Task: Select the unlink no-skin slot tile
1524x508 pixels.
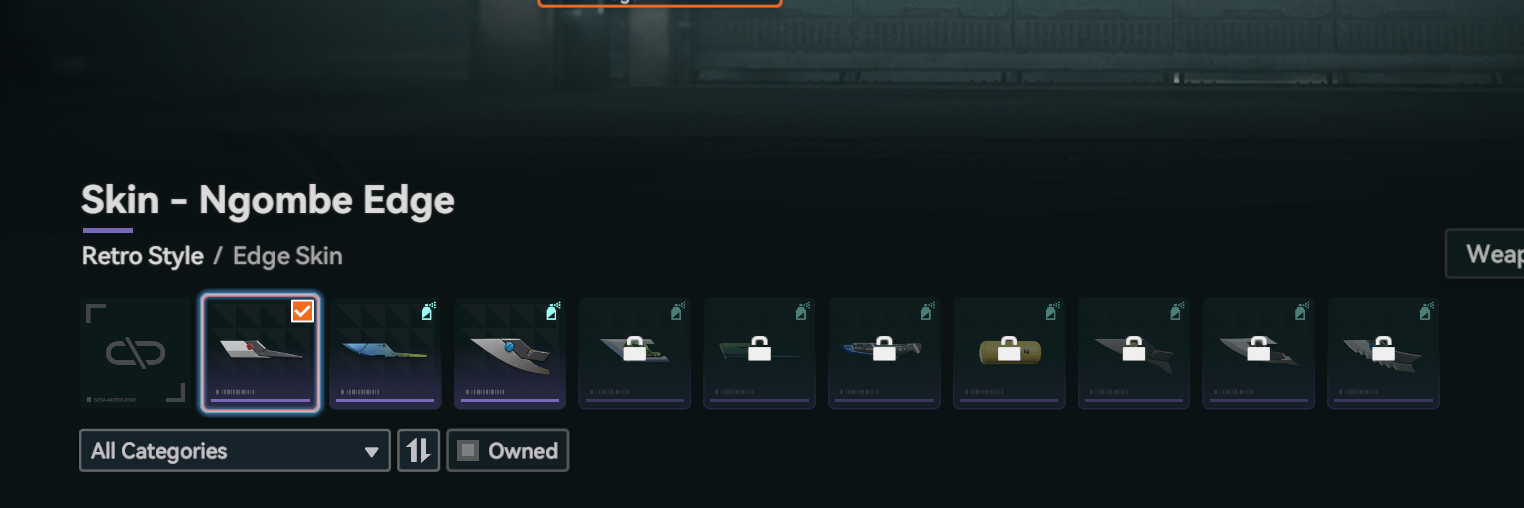Action: 135,353
